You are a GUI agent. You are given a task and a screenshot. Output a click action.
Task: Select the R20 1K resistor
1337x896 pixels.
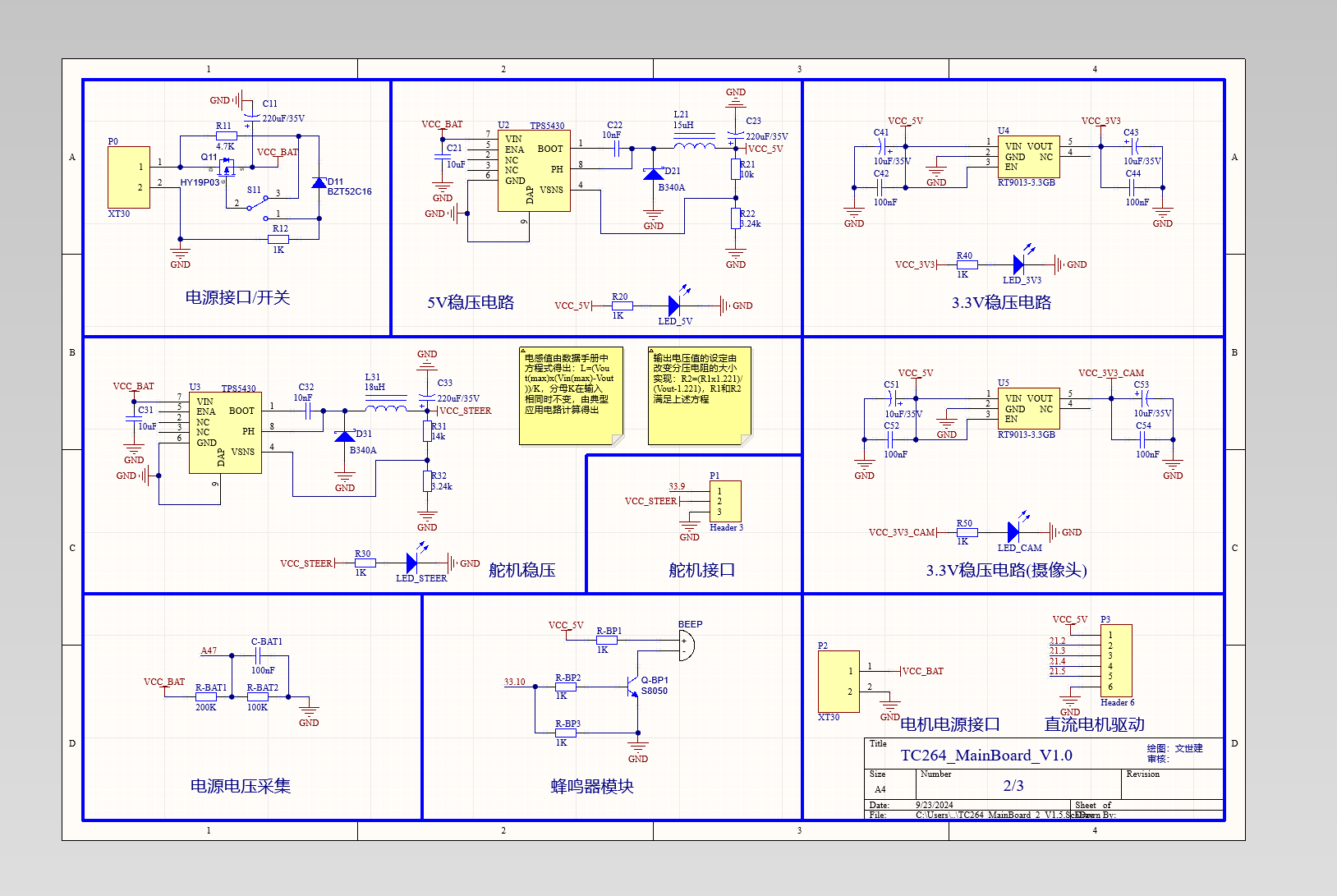623,306
